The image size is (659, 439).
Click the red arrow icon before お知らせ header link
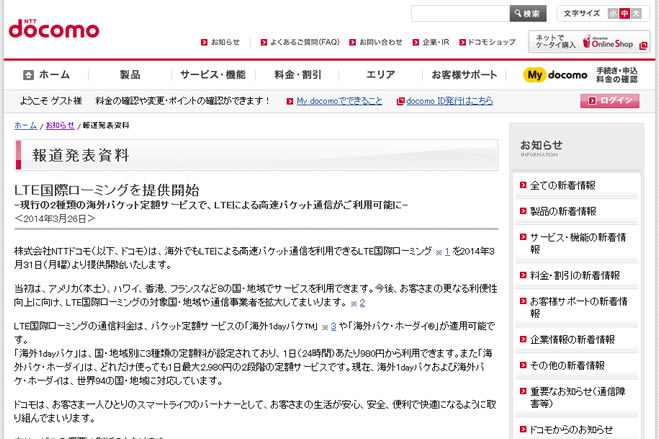click(204, 42)
